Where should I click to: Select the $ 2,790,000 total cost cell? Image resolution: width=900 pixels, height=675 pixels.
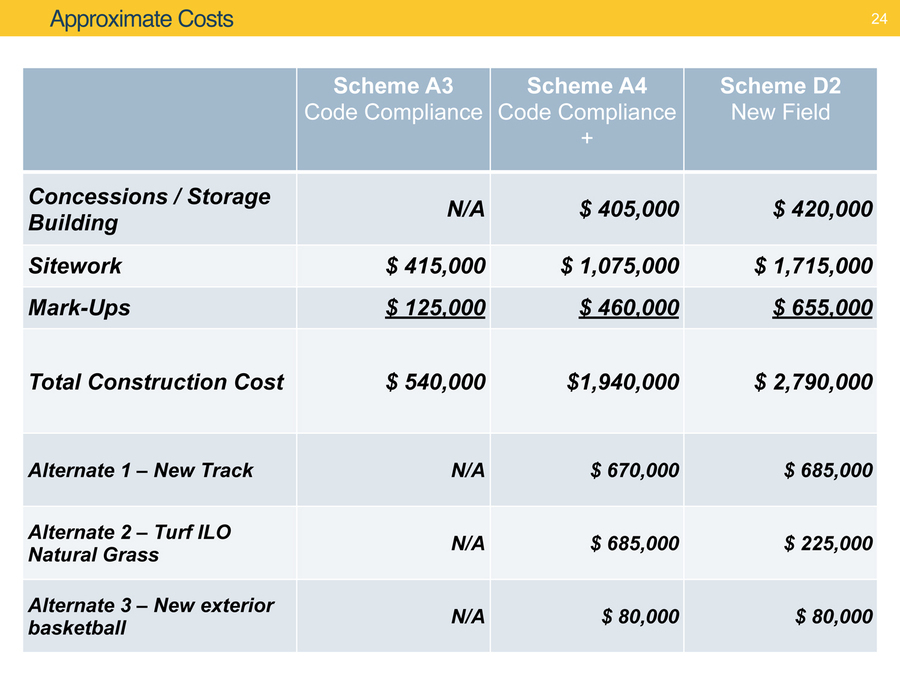[x=816, y=382]
